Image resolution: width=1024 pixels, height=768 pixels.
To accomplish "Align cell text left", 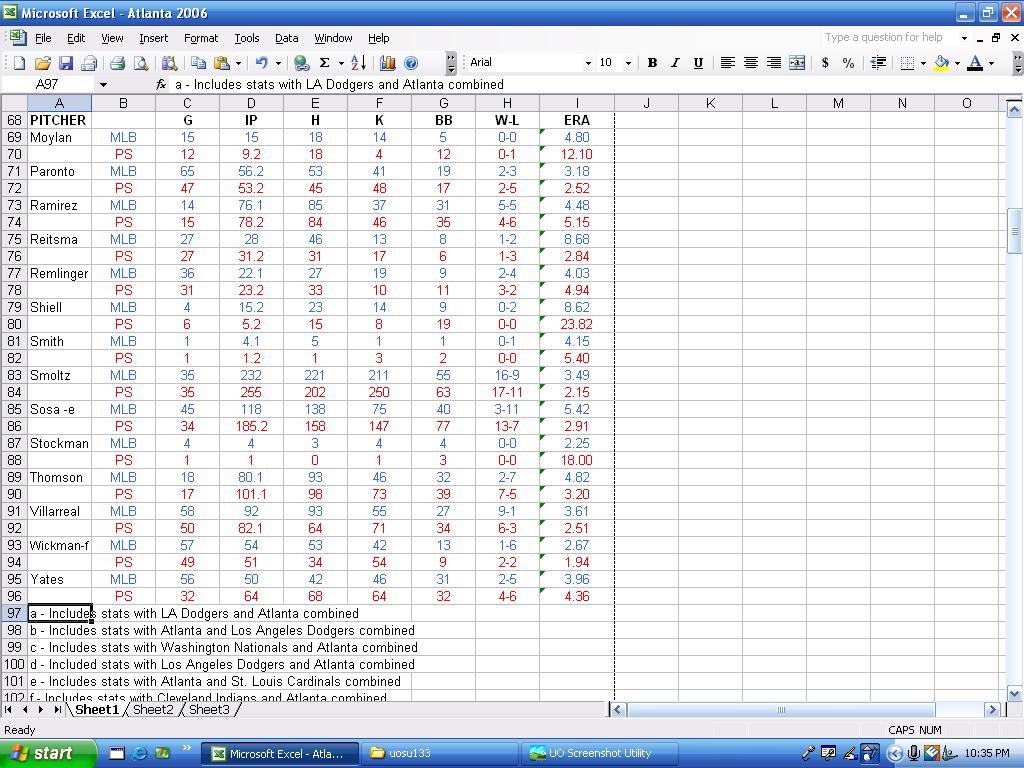I will click(728, 63).
